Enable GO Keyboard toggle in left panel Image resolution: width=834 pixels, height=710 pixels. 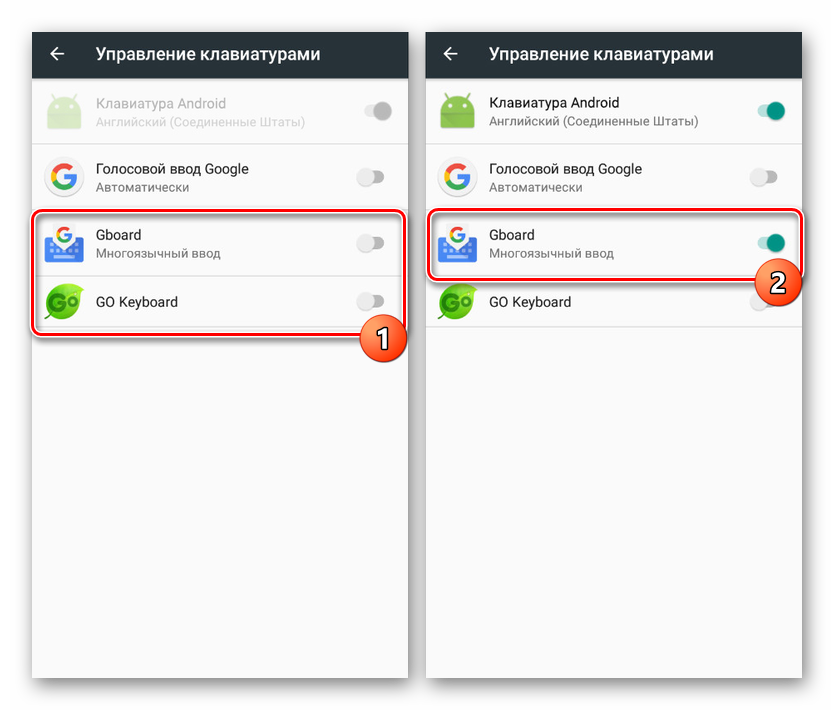pyautogui.click(x=371, y=301)
